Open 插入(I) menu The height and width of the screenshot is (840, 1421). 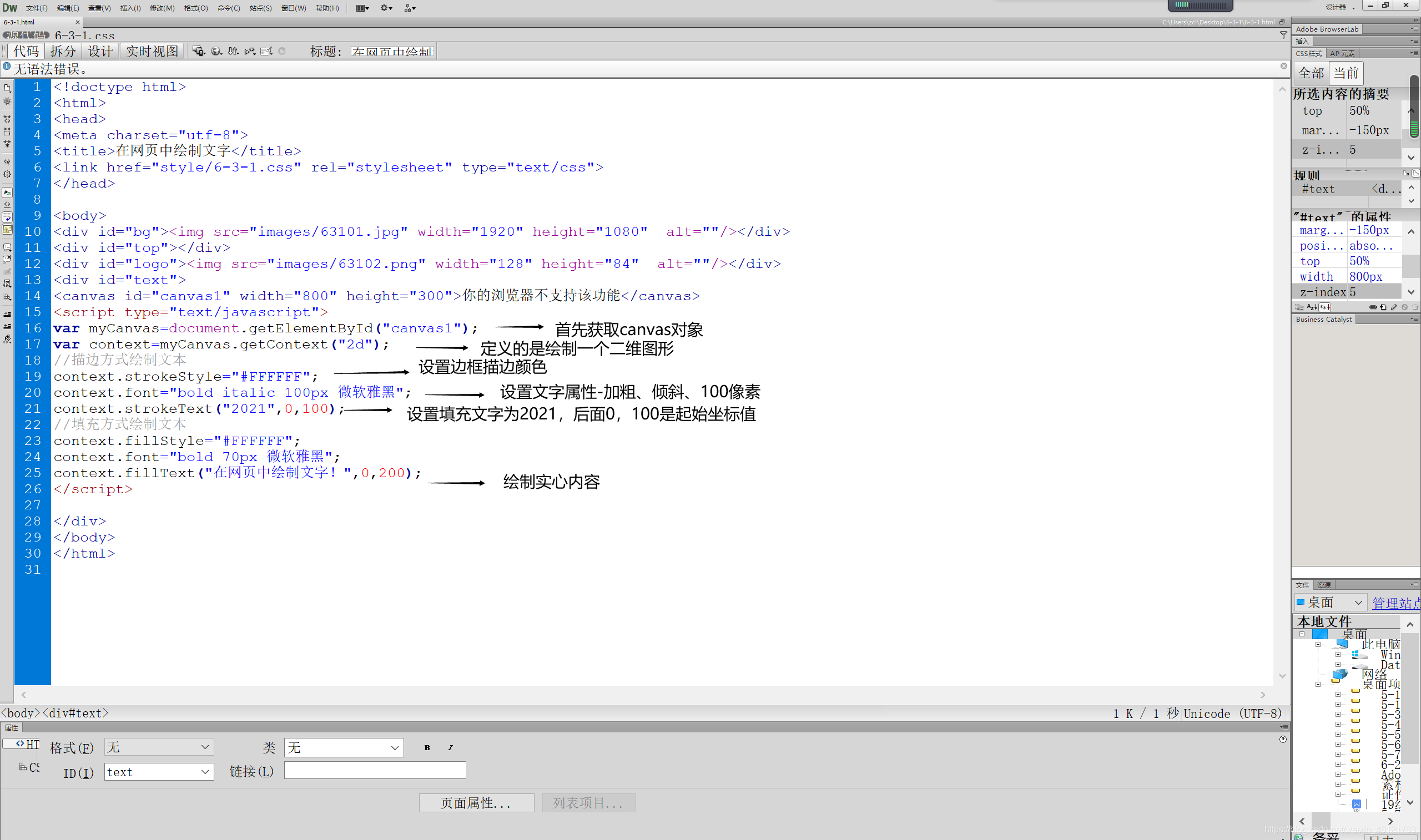pos(130,8)
